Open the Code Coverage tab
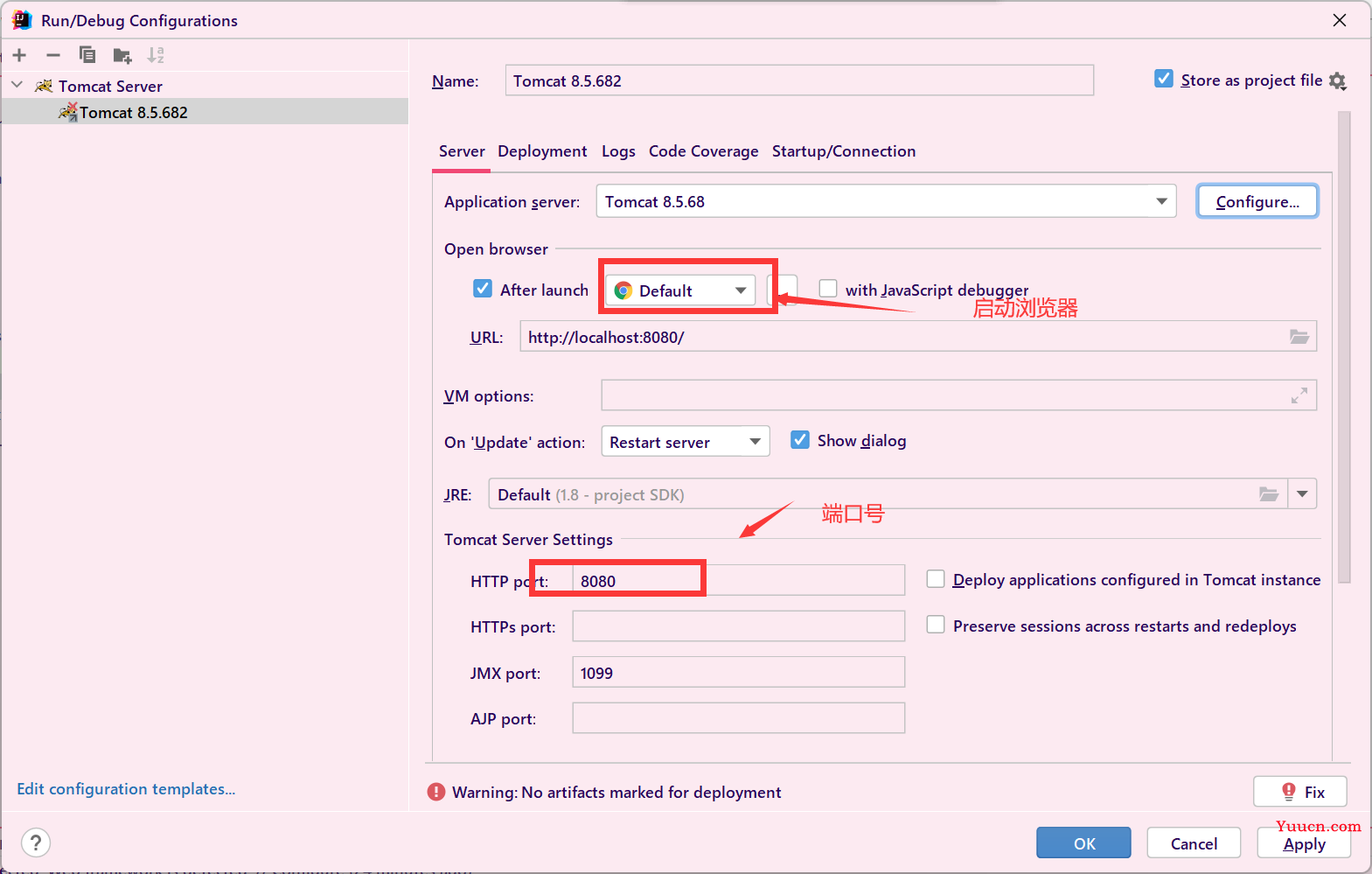The height and width of the screenshot is (874, 1372). pos(704,151)
